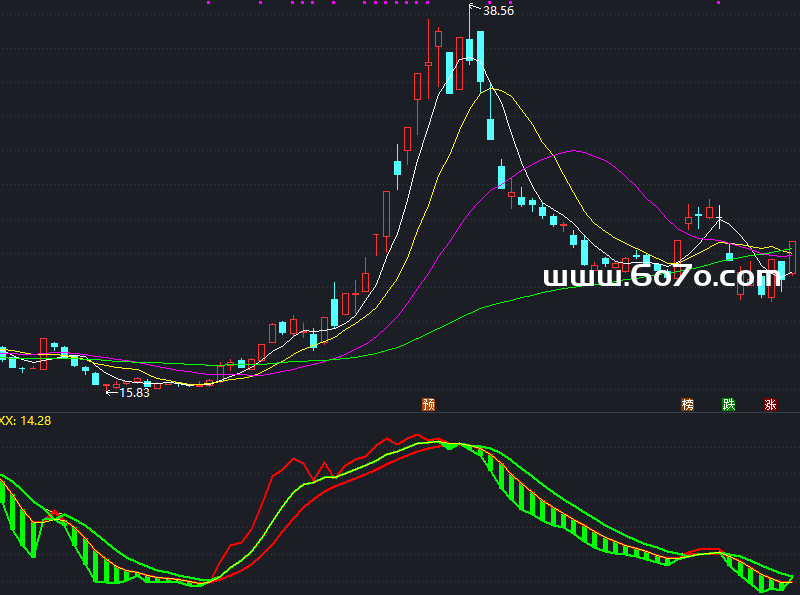800x595 pixels.
Task: Select the XX: 14.28 indicator readout
Action: coord(25,421)
